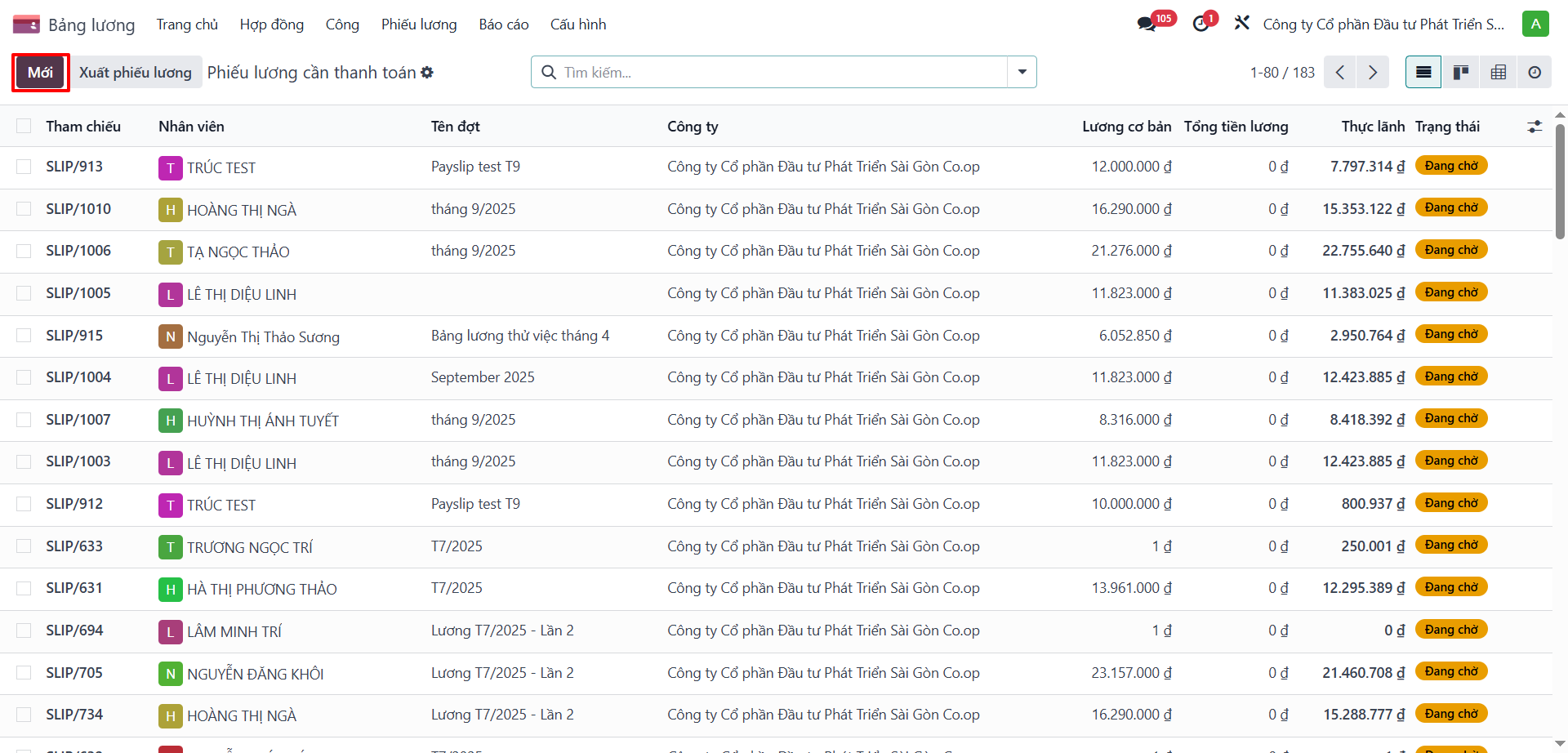Open the Bảng lương app title link
1568x753 pixels.
pos(91,25)
